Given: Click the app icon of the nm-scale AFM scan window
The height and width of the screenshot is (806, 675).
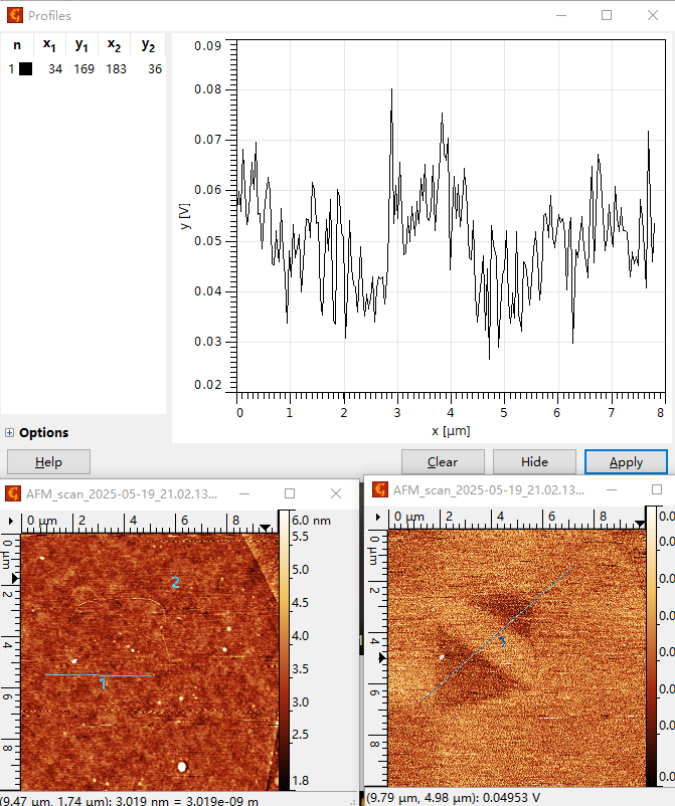Looking at the screenshot, I should [14, 493].
